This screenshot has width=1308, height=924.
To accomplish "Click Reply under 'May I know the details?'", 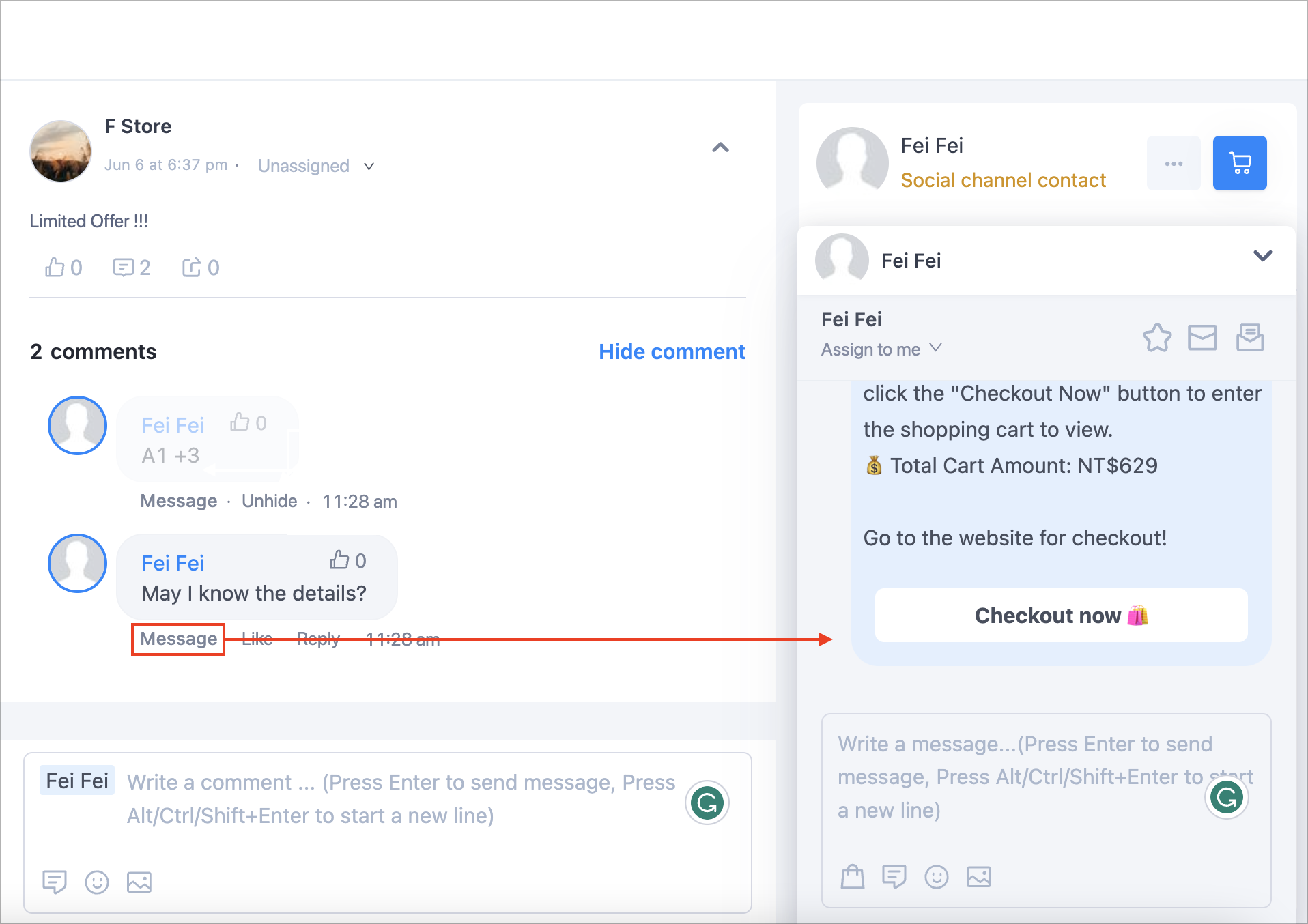I will point(318,639).
